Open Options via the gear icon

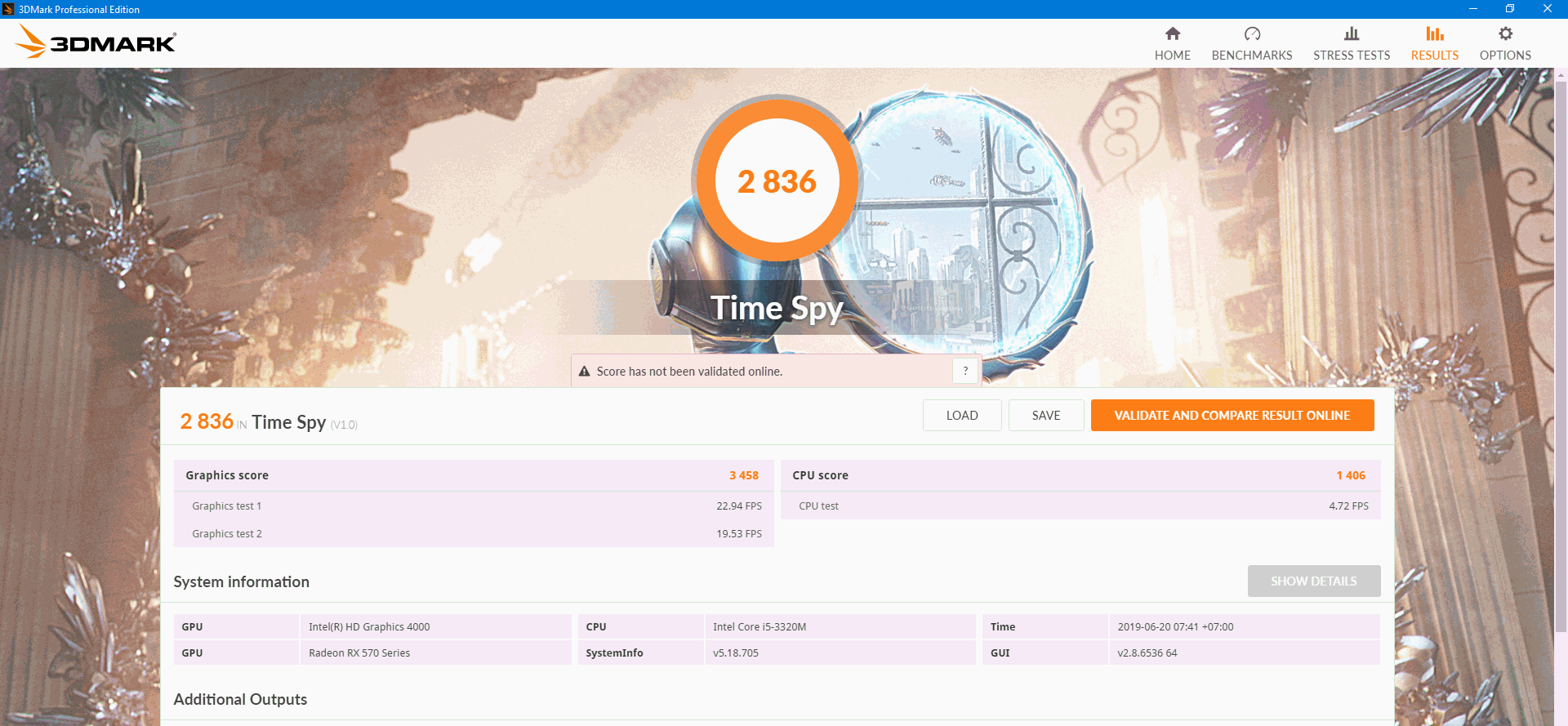coord(1505,33)
